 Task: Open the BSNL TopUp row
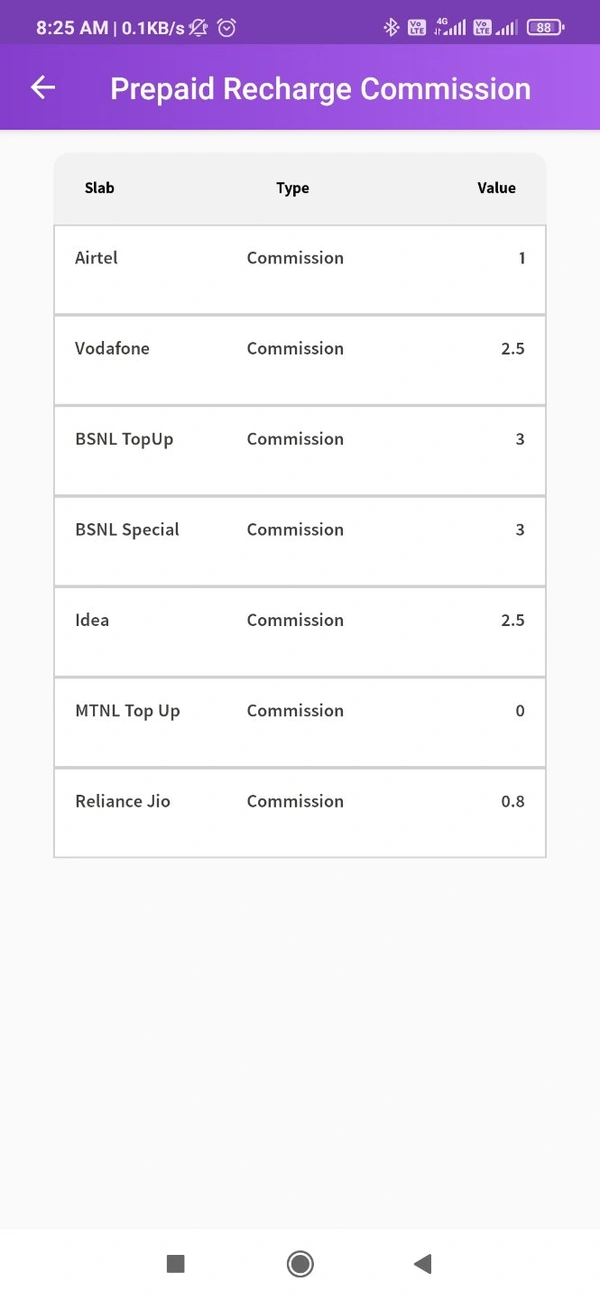coord(299,451)
